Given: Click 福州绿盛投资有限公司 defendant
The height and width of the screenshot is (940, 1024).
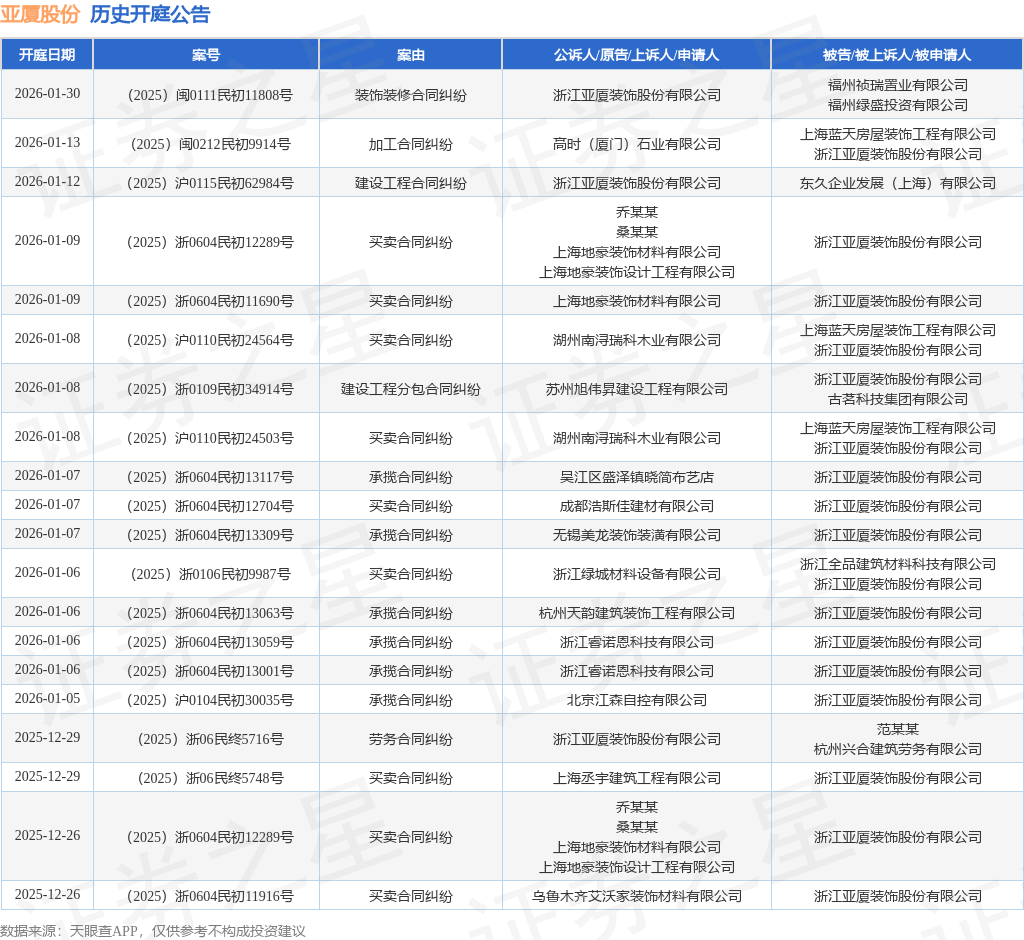Looking at the screenshot, I should (x=898, y=105).
